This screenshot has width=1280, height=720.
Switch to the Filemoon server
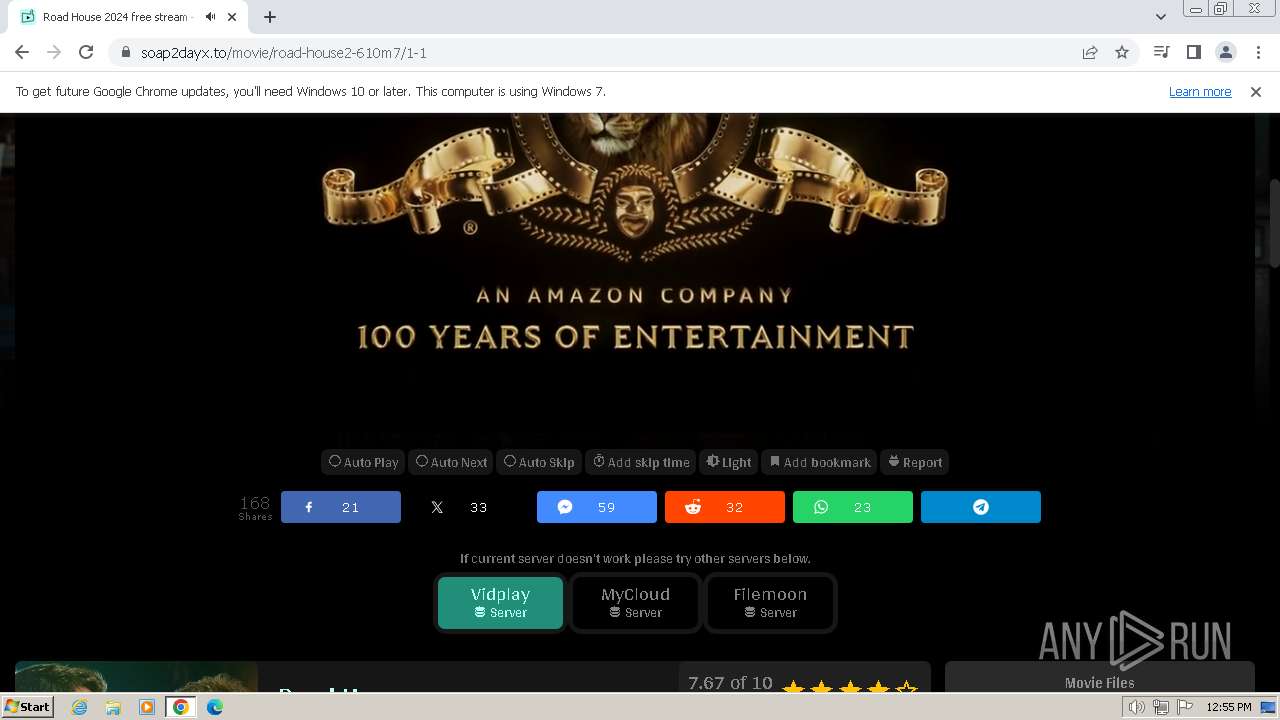[x=770, y=603]
